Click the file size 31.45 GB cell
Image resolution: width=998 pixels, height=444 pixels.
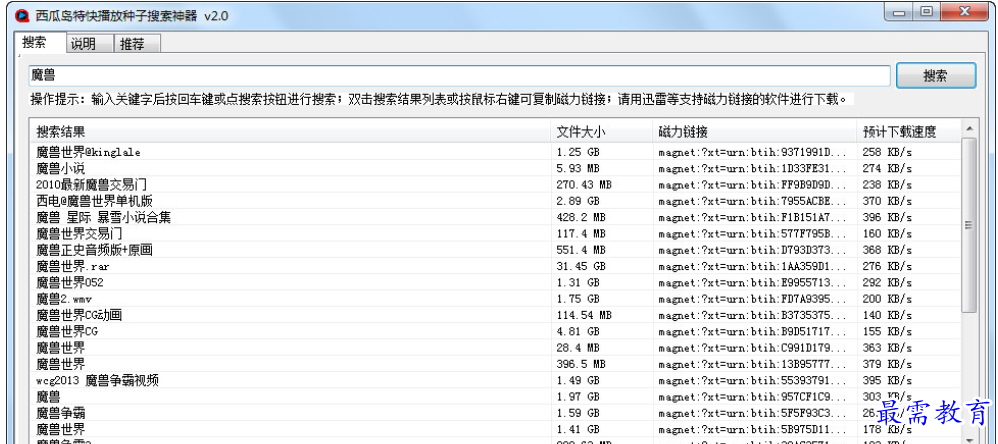(x=581, y=266)
